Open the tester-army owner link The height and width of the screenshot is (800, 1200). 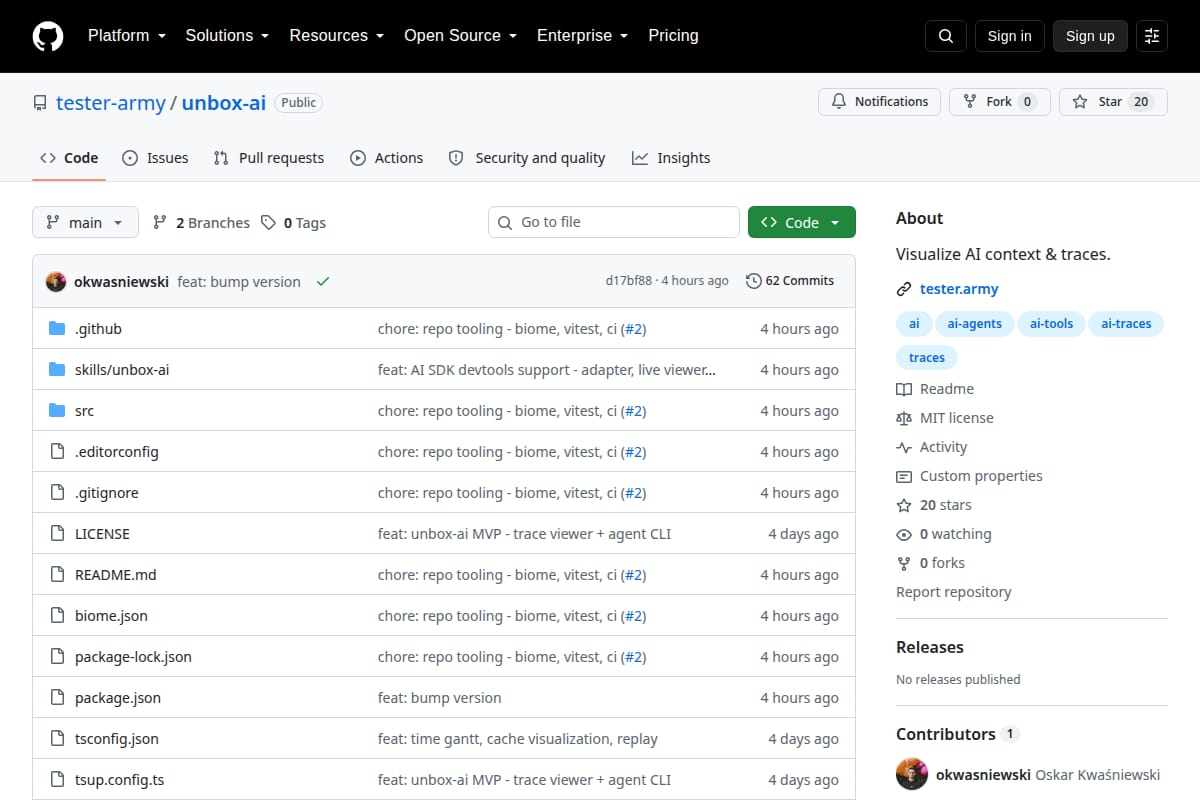pos(111,102)
